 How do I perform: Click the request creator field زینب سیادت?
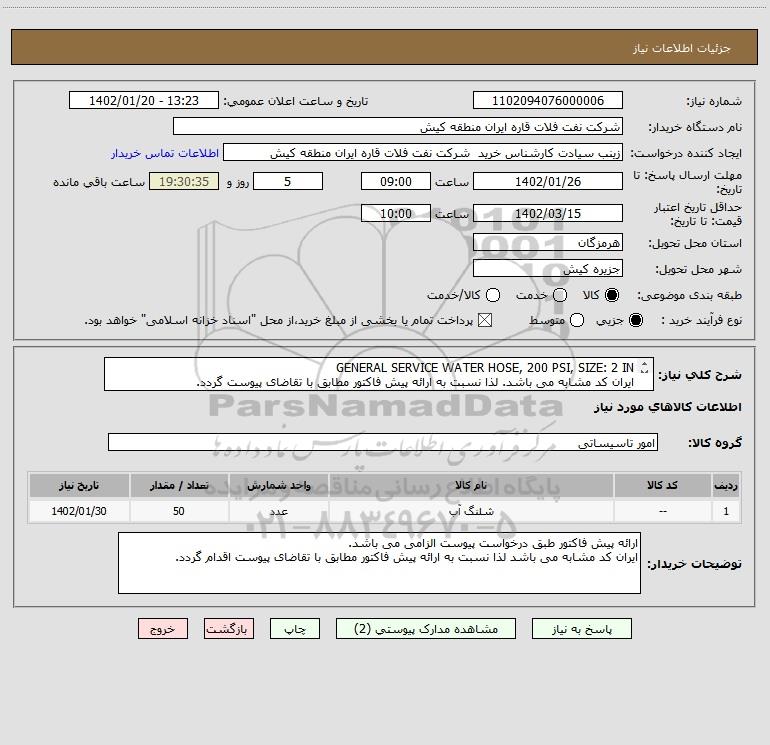click(423, 153)
